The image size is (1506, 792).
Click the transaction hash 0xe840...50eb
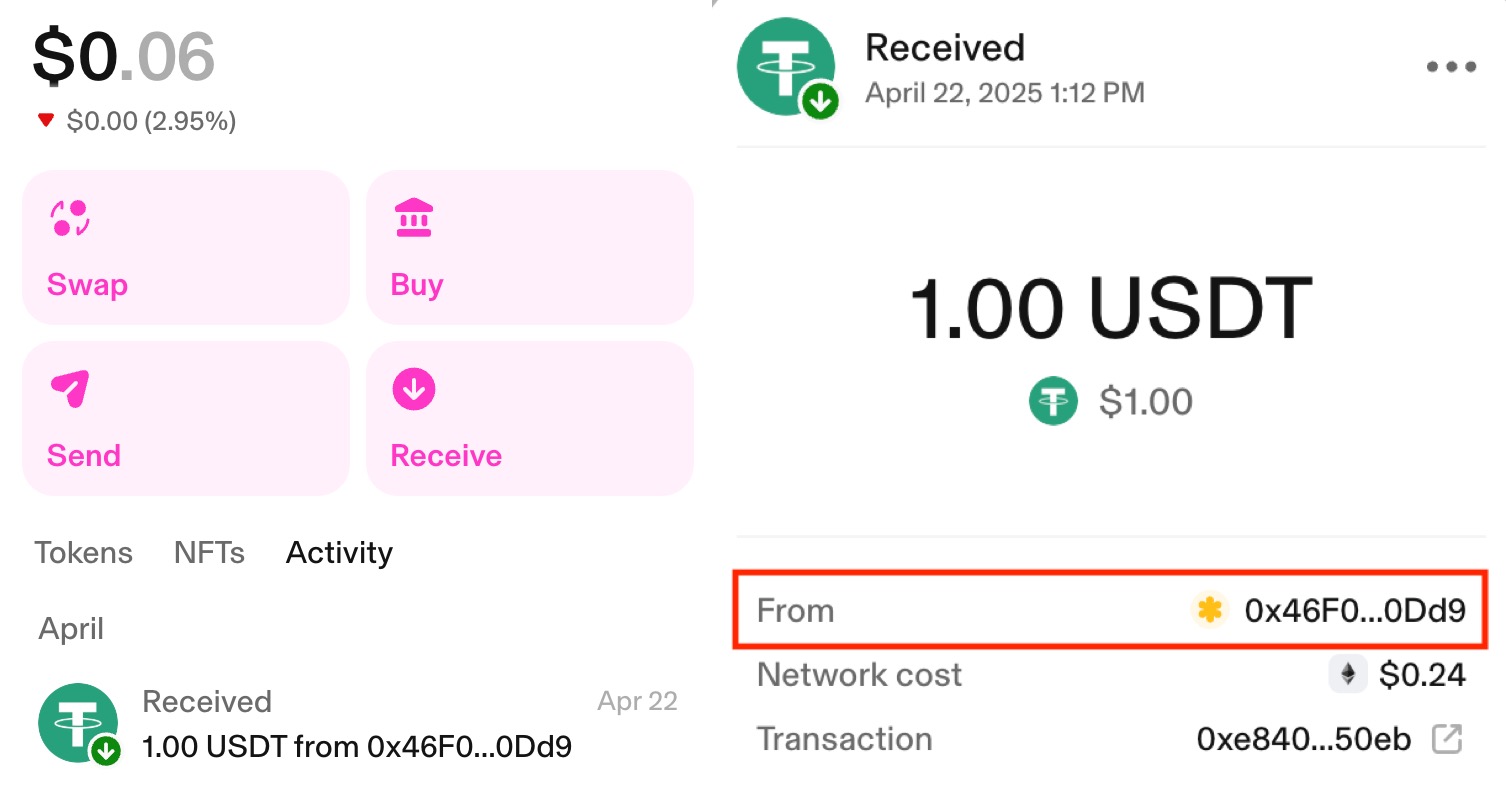(1303, 740)
